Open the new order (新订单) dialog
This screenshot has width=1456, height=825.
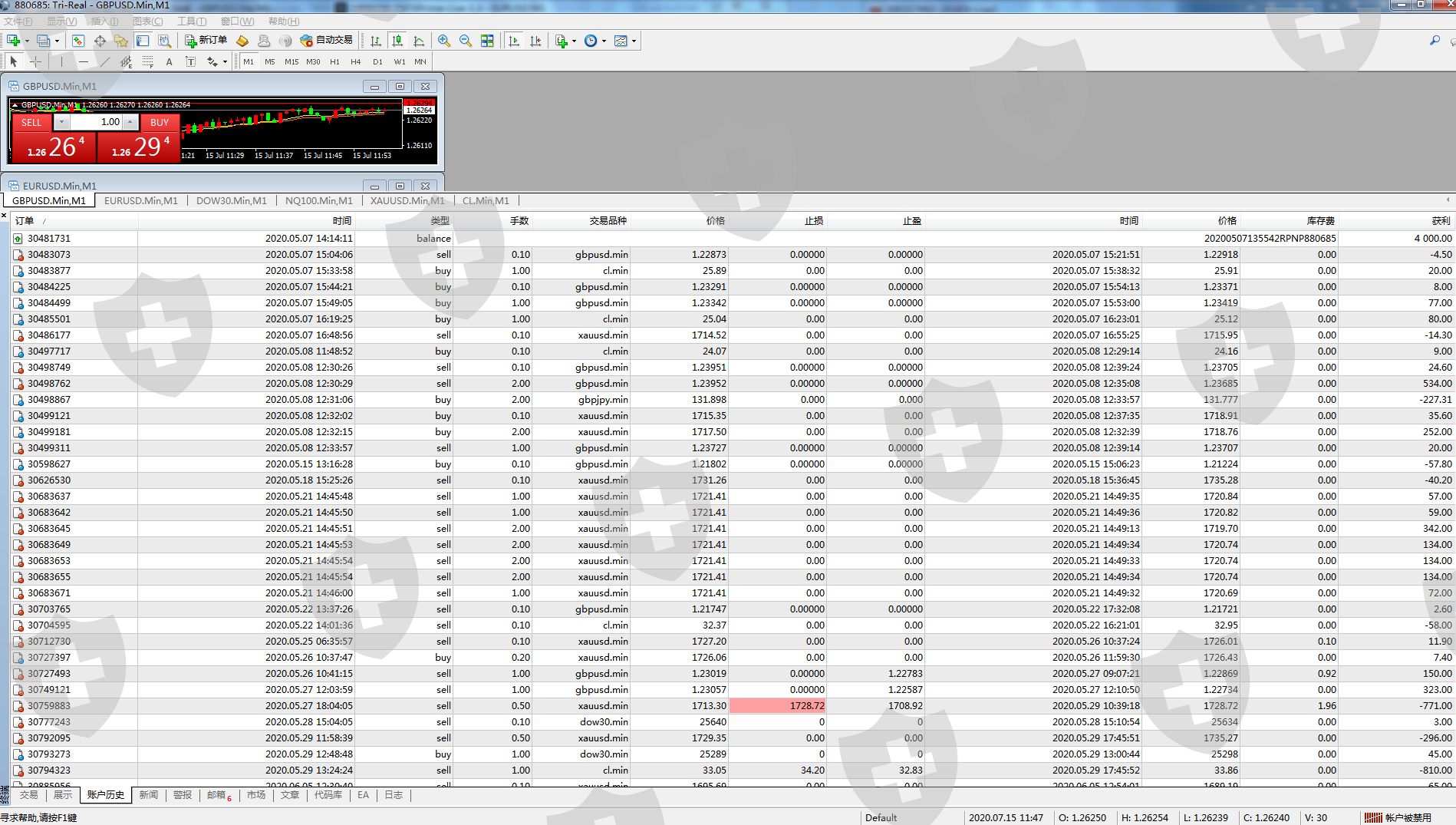pyautogui.click(x=206, y=41)
